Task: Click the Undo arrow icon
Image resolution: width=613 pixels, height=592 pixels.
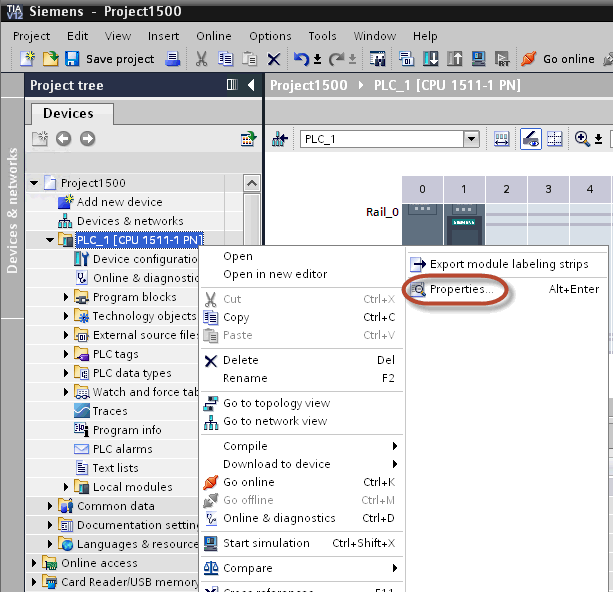Action: (301, 59)
